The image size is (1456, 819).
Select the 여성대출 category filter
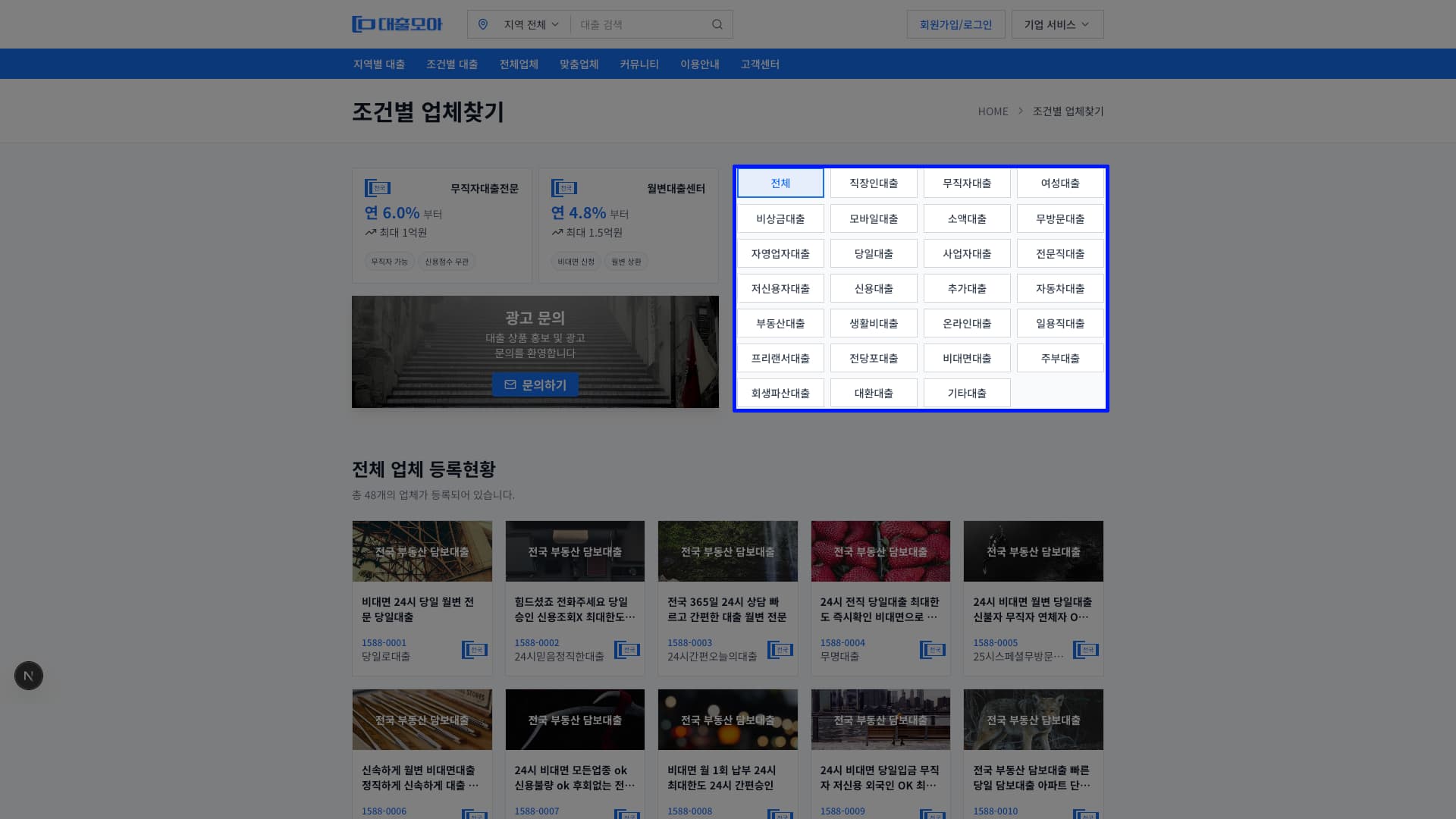(1059, 183)
